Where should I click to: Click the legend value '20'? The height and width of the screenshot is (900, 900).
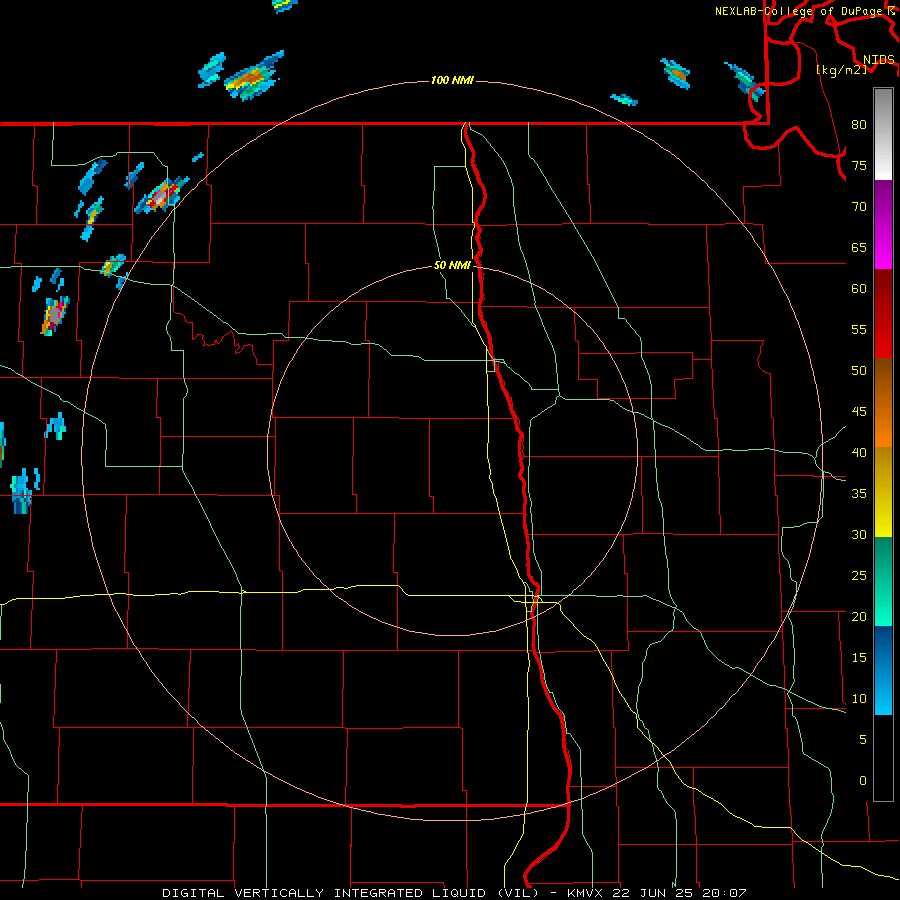tap(859, 617)
